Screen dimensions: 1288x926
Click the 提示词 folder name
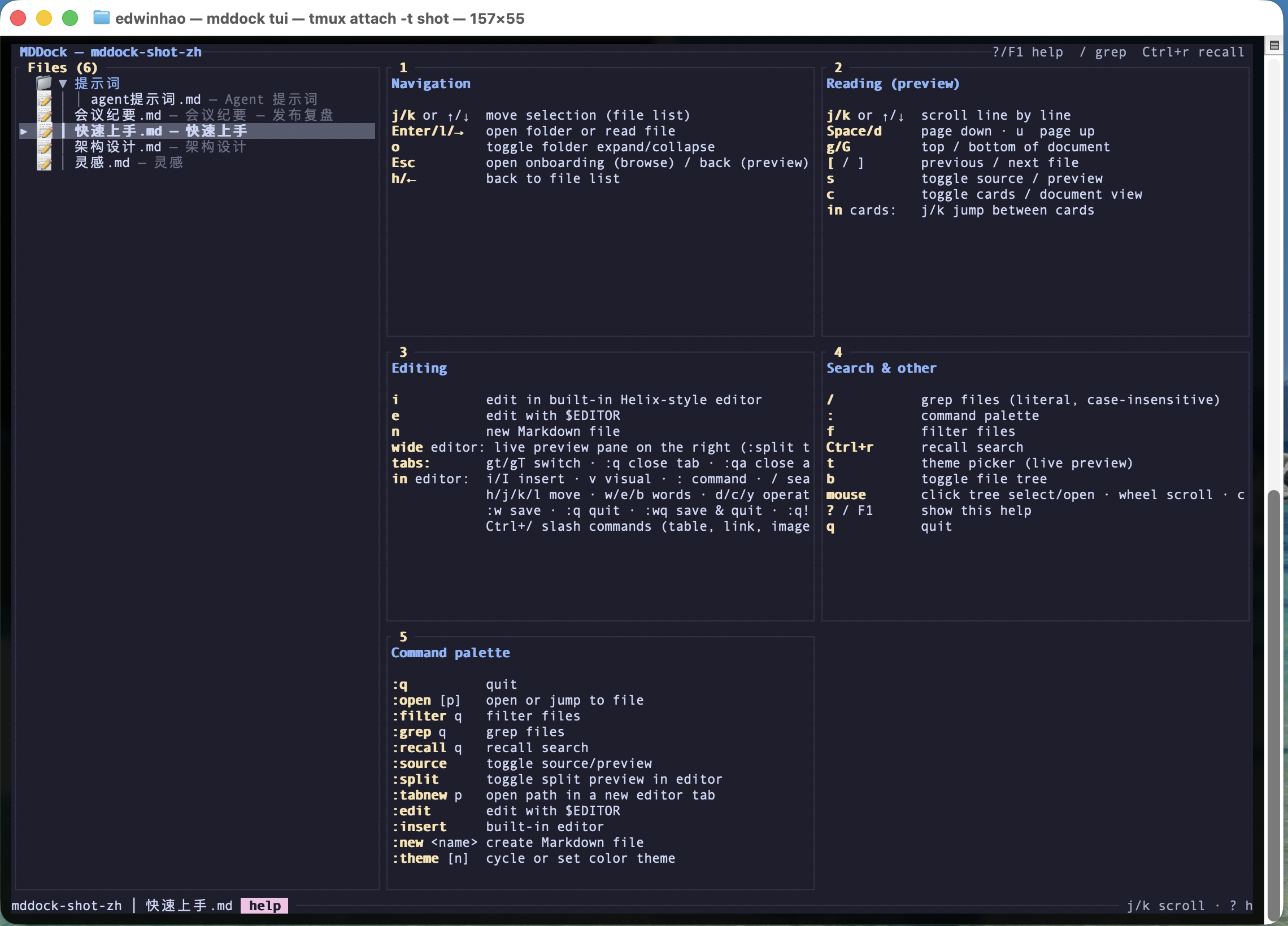[97, 84]
